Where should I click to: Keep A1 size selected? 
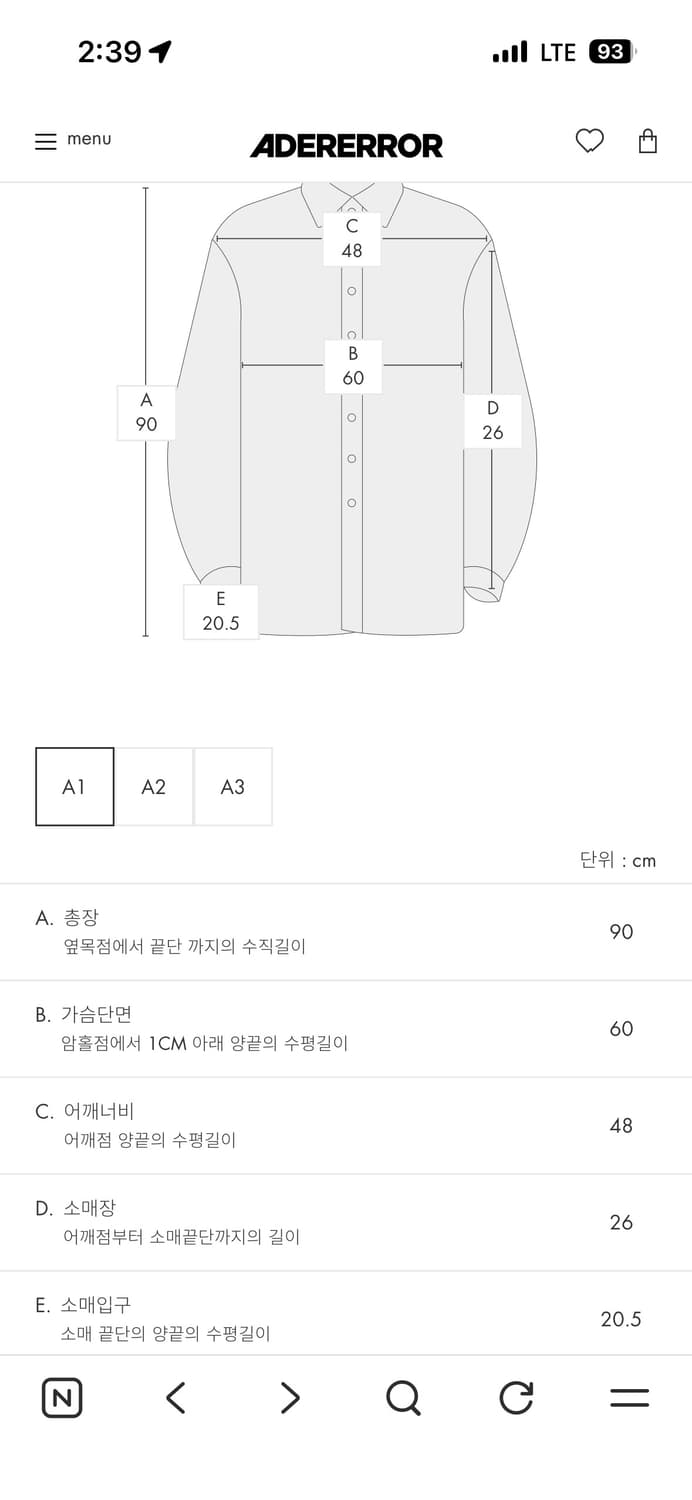click(x=74, y=787)
